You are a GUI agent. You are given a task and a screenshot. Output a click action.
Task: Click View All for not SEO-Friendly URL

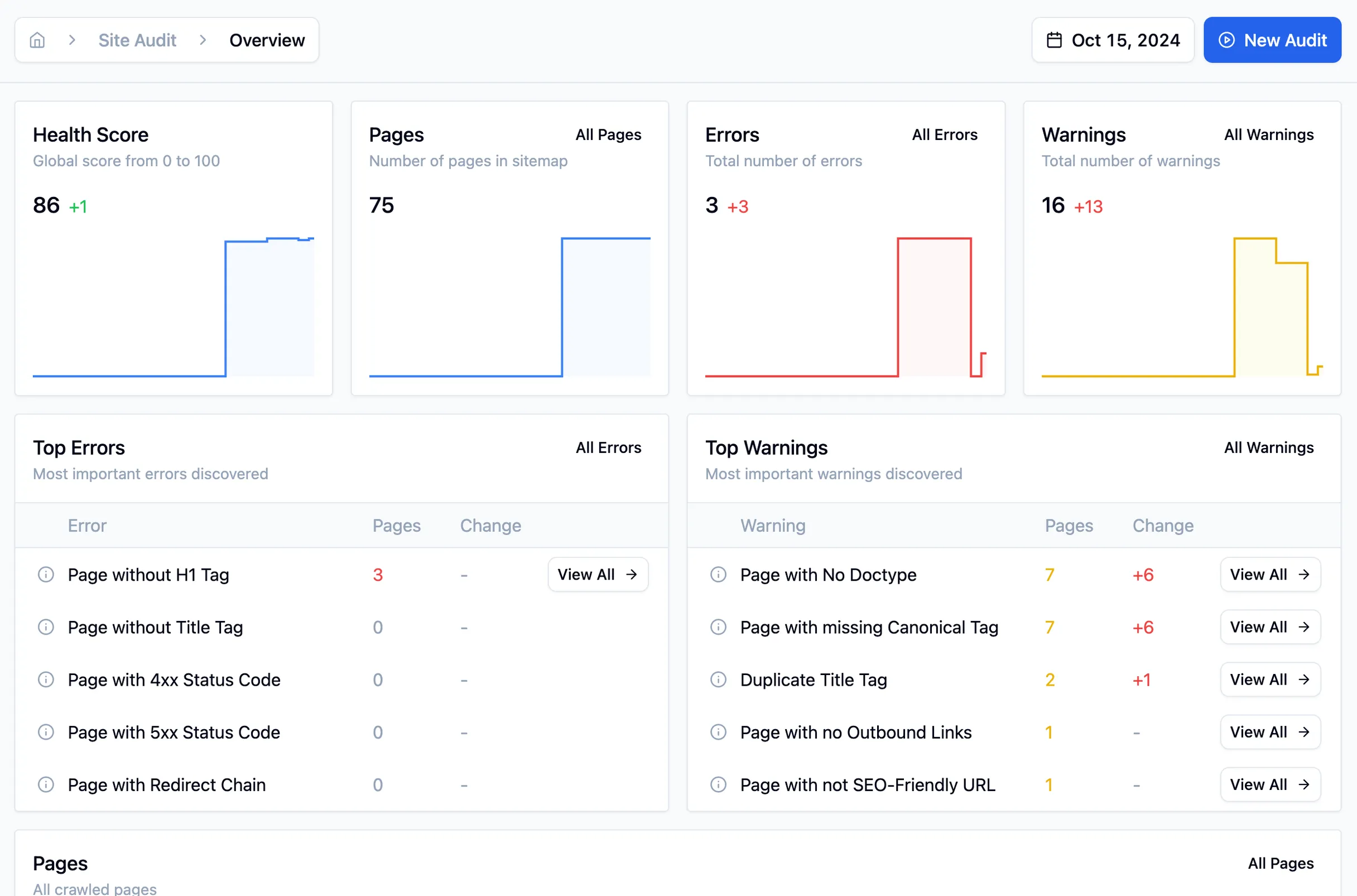[x=1270, y=784]
